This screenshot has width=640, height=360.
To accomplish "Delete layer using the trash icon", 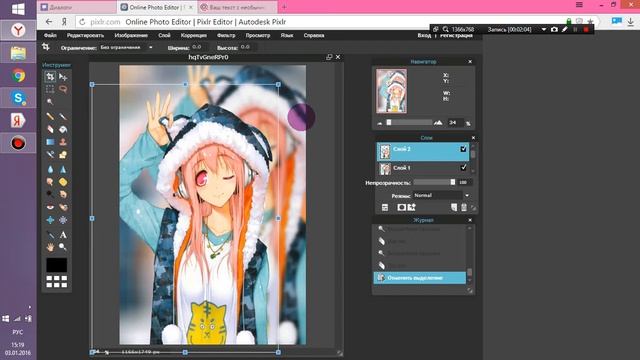I will click(x=464, y=208).
